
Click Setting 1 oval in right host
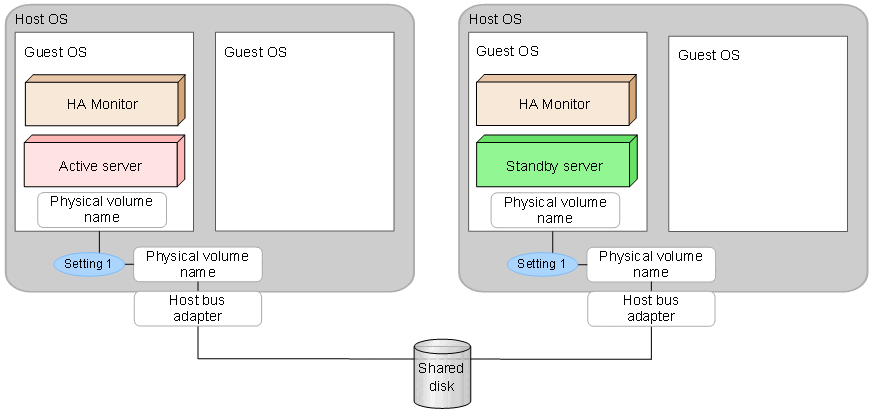click(541, 264)
